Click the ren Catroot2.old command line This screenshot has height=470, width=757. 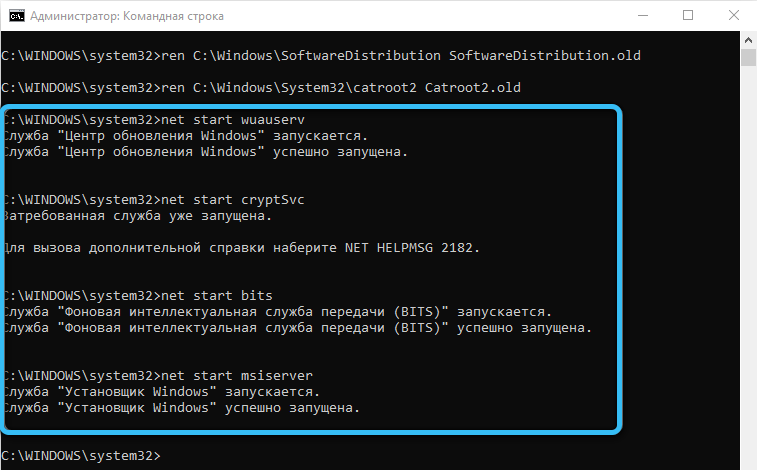261,88
